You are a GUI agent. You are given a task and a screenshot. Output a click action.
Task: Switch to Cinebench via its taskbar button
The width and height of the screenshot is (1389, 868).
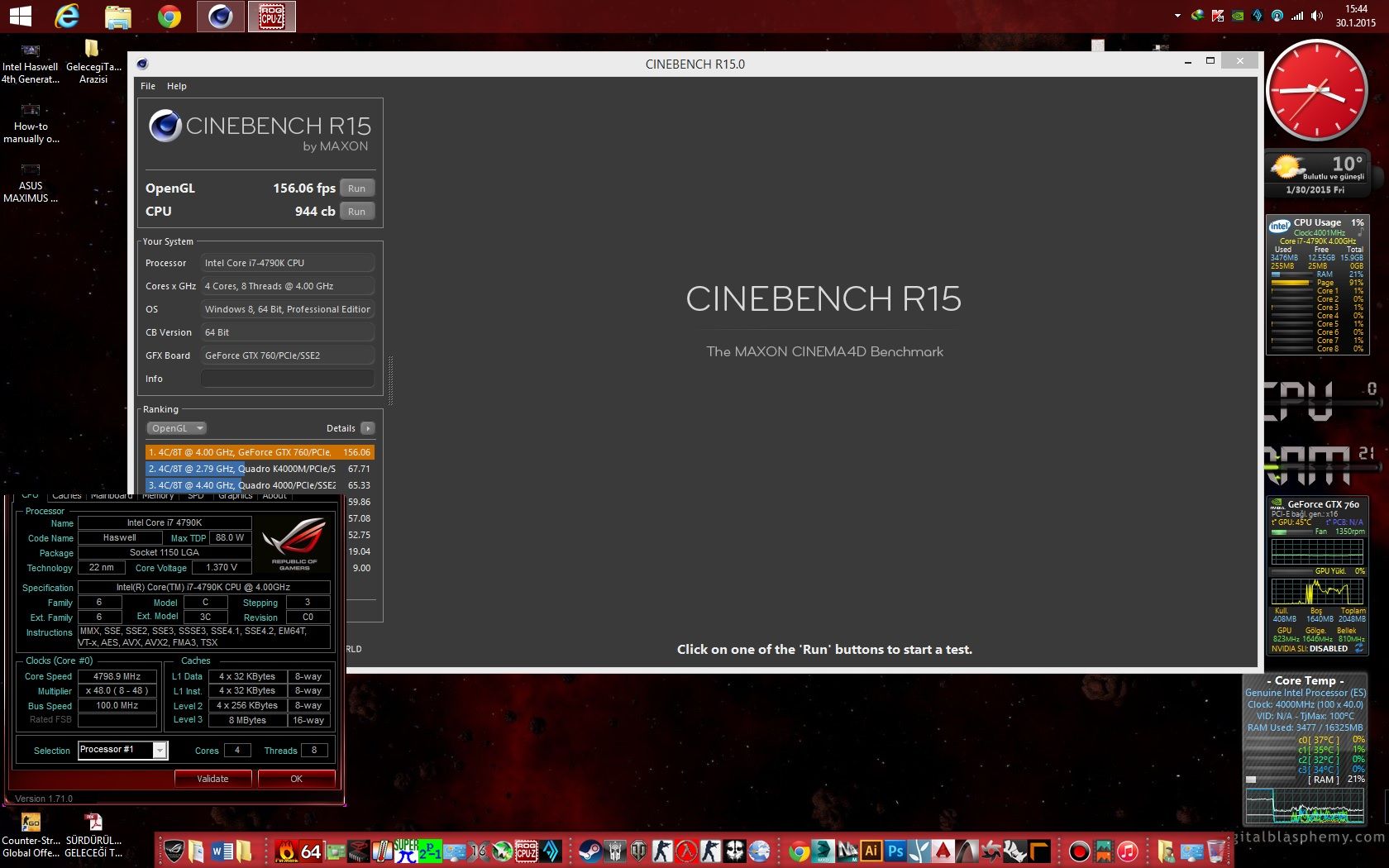(x=221, y=17)
